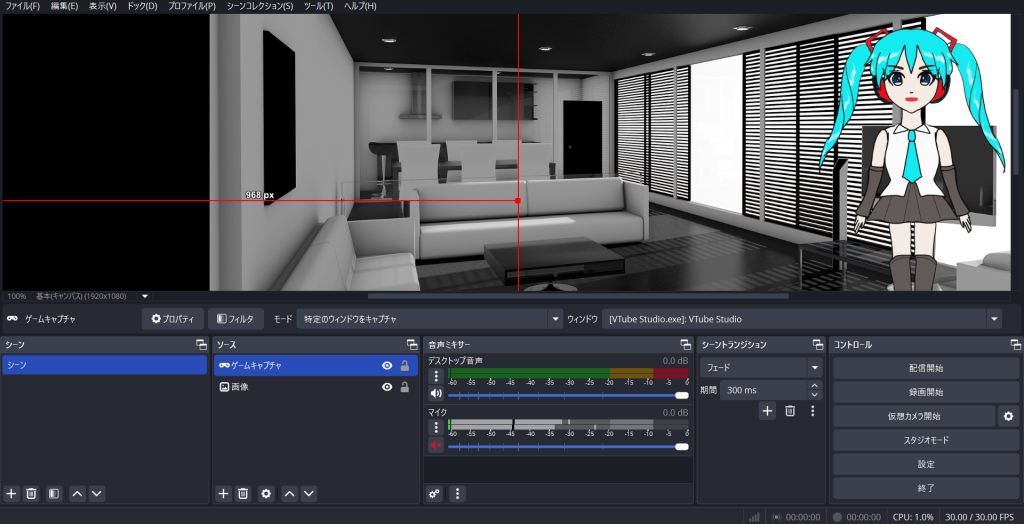Move source down in Sources dock
Image resolution: width=1024 pixels, height=524 pixels.
309,494
